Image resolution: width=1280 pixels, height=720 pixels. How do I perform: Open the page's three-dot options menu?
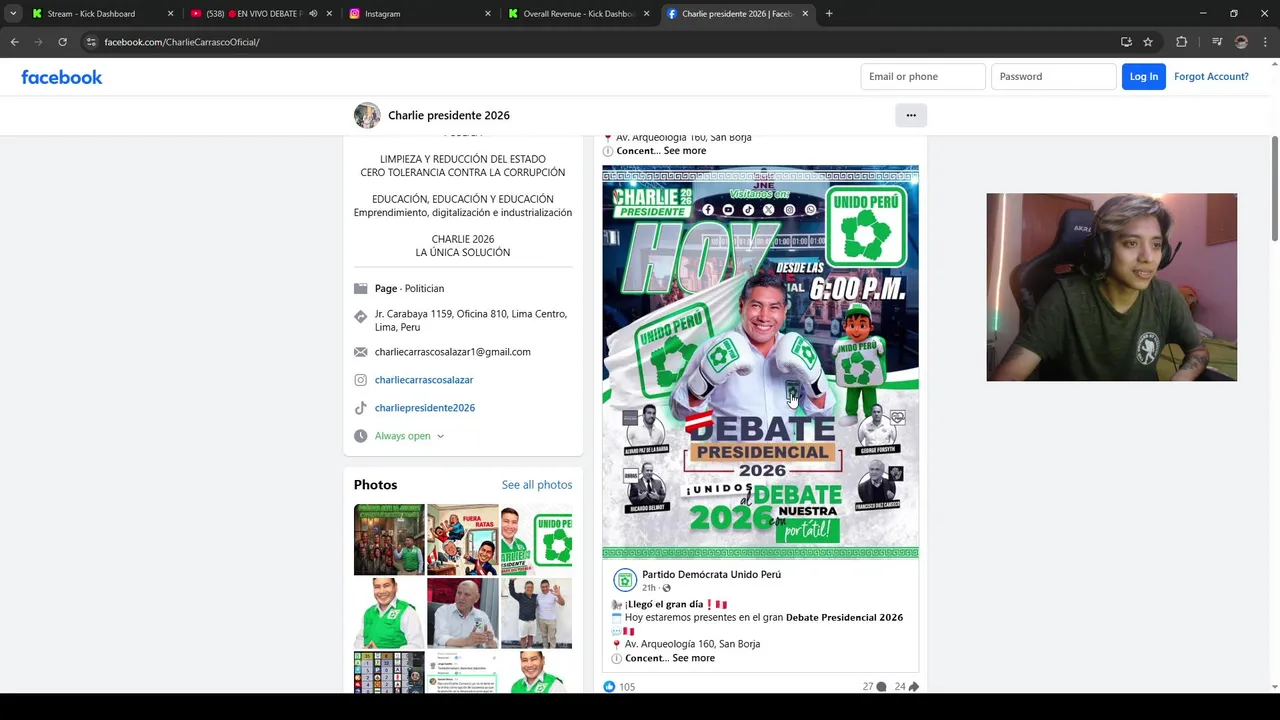click(911, 115)
